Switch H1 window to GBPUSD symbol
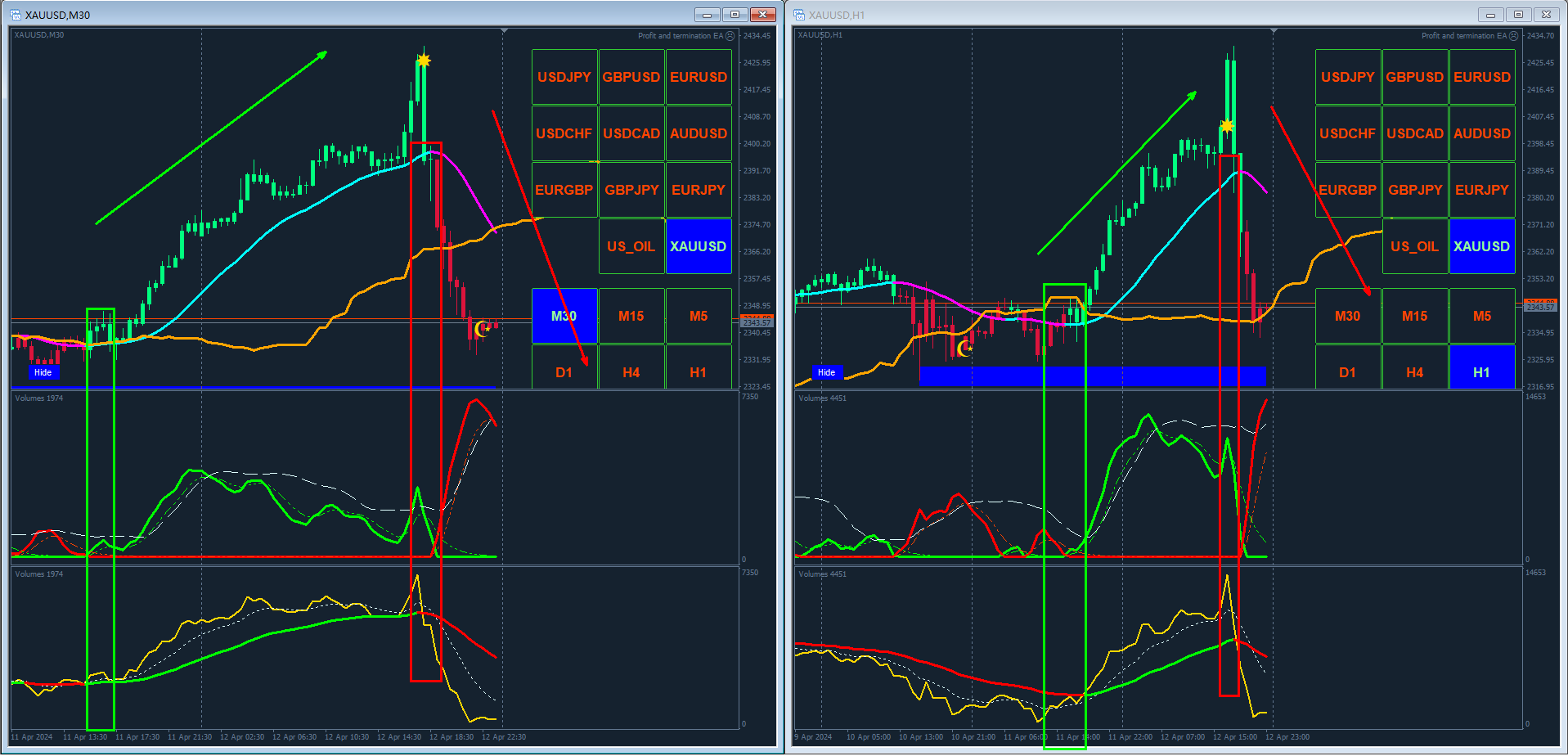 (1415, 77)
